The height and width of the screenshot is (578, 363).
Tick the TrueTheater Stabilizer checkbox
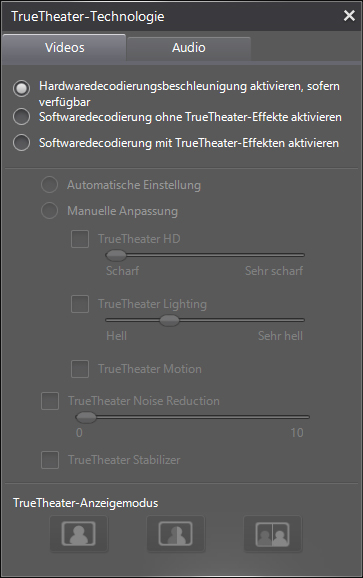50,460
